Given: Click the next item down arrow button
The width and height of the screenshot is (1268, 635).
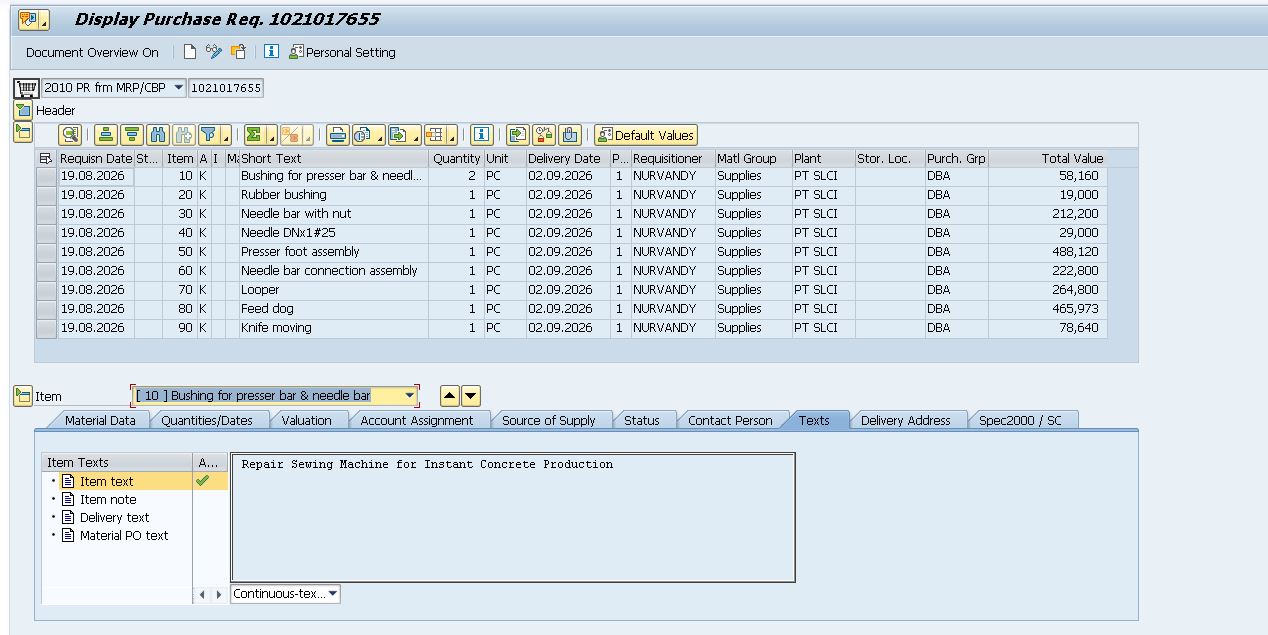Looking at the screenshot, I should 471,396.
